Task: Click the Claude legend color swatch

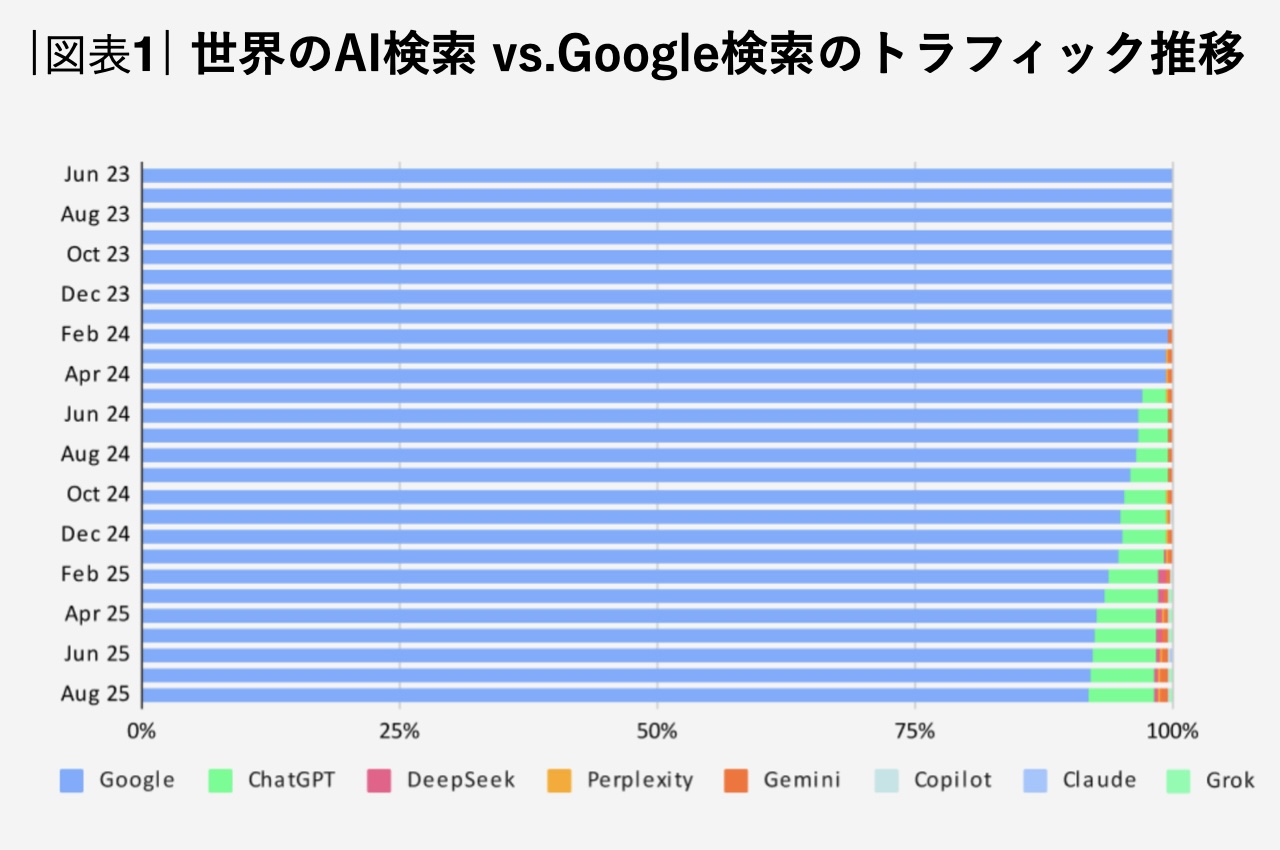Action: click(1035, 780)
